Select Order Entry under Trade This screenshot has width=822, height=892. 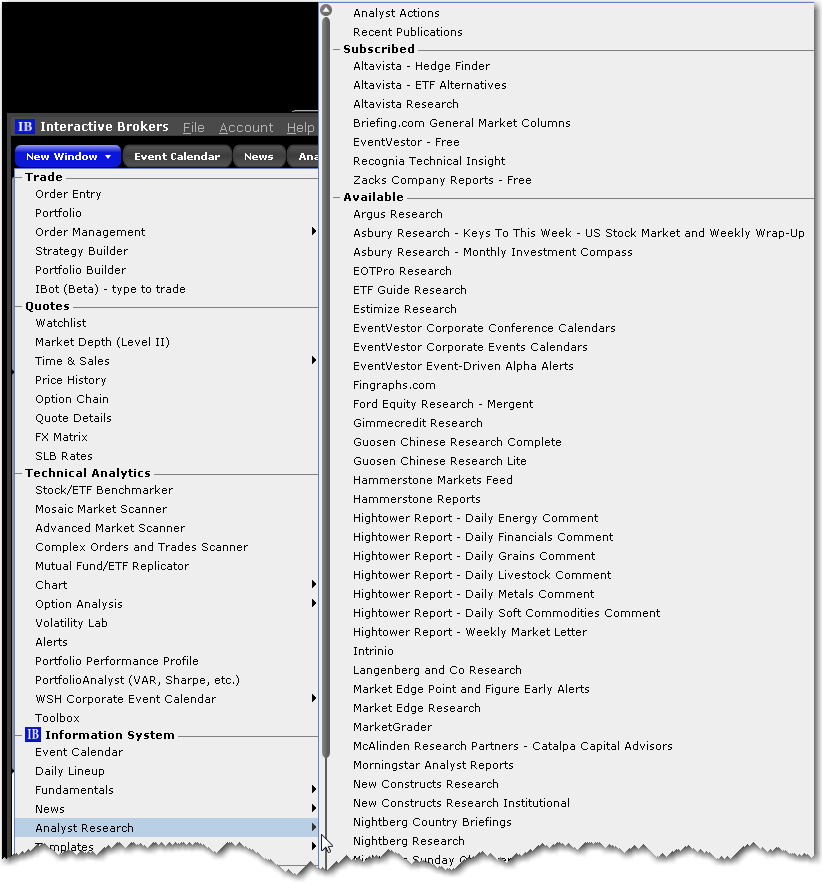point(68,194)
